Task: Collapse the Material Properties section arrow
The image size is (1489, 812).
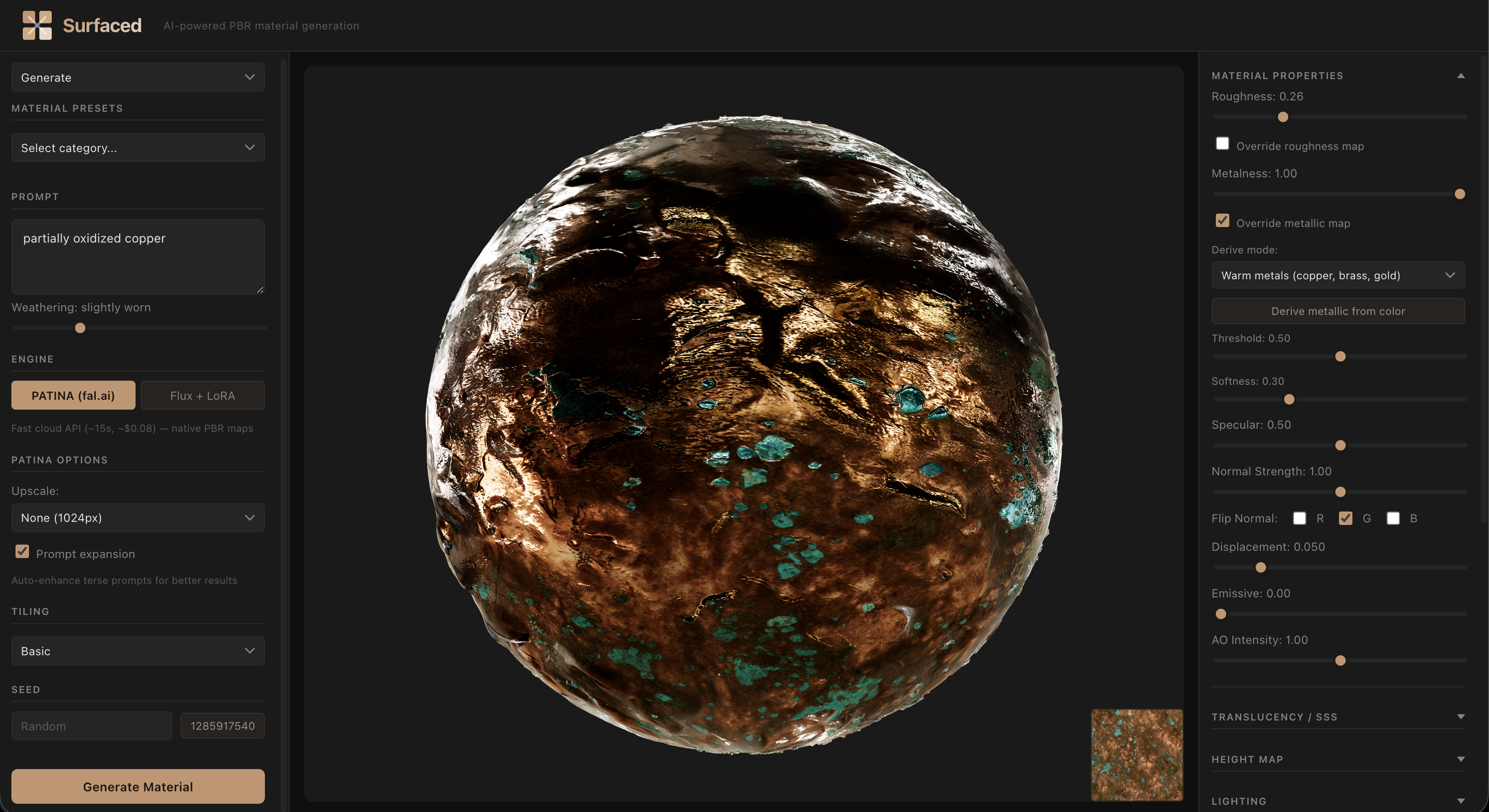Action: pos(1460,76)
